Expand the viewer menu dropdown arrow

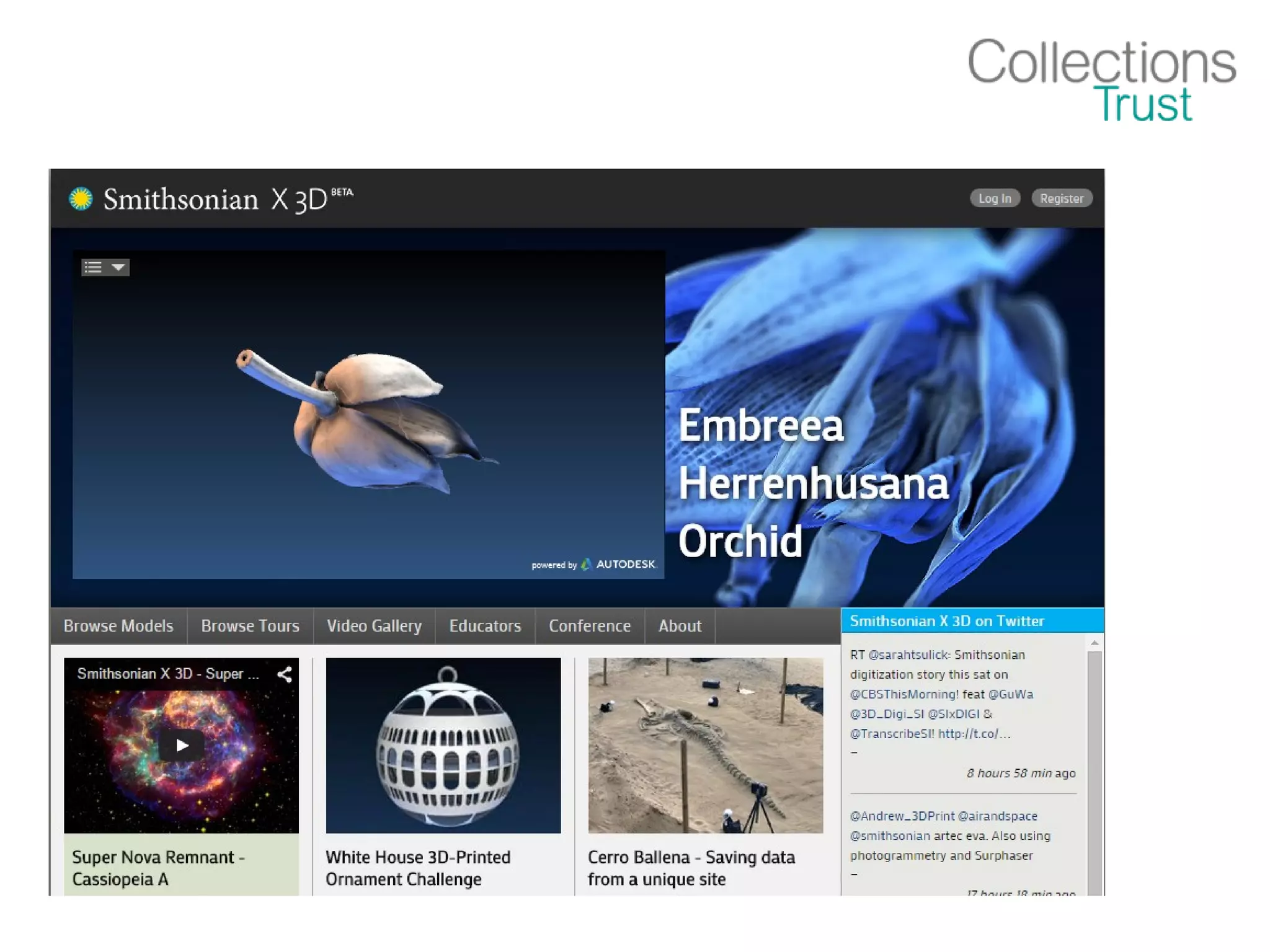click(118, 267)
